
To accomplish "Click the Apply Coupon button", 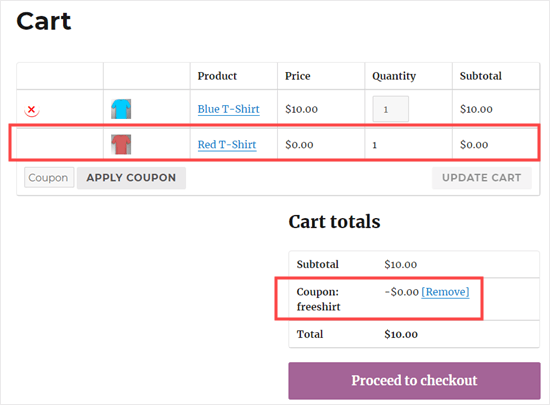I will click(131, 178).
